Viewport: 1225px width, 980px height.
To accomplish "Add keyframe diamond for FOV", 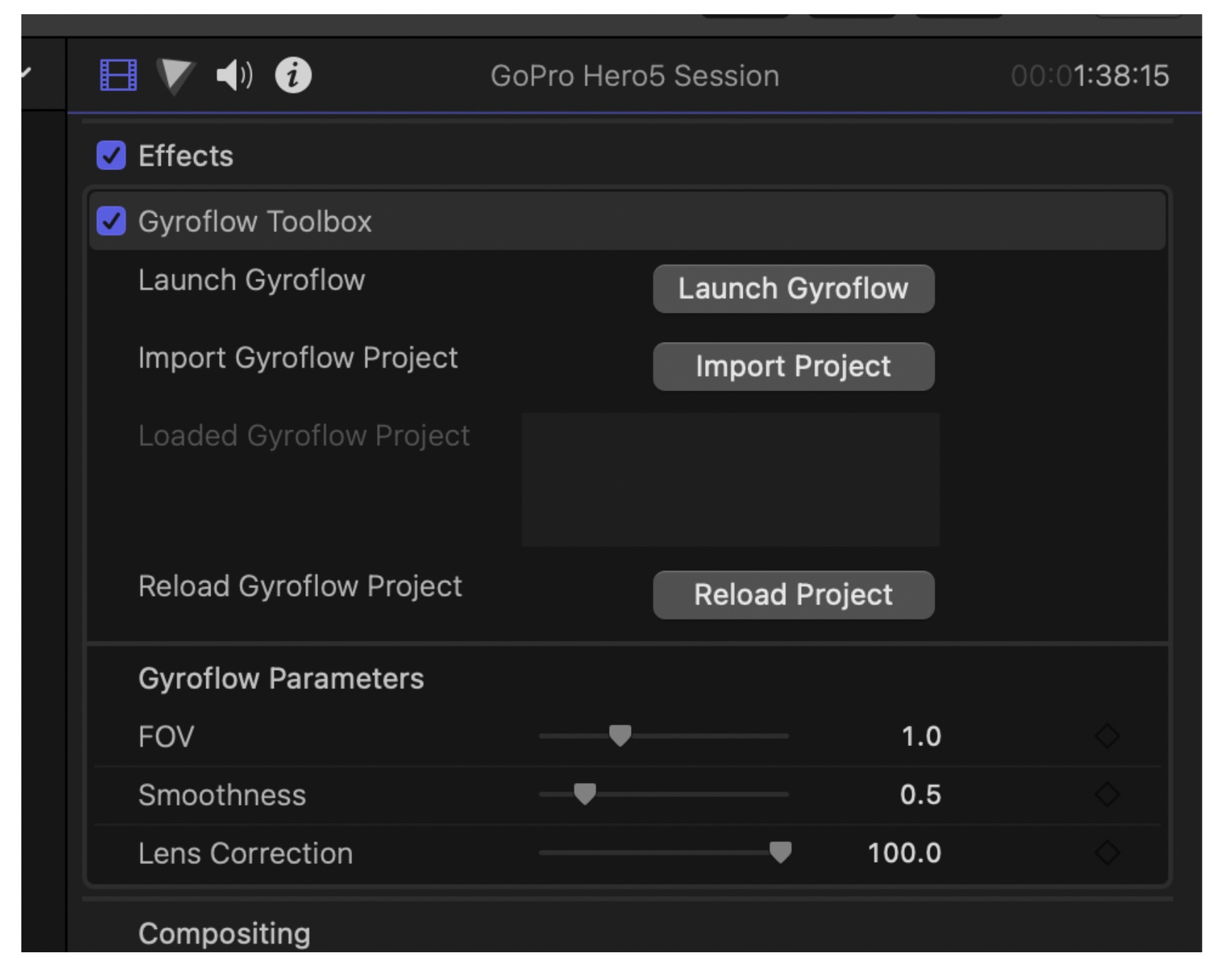I will [x=1107, y=736].
